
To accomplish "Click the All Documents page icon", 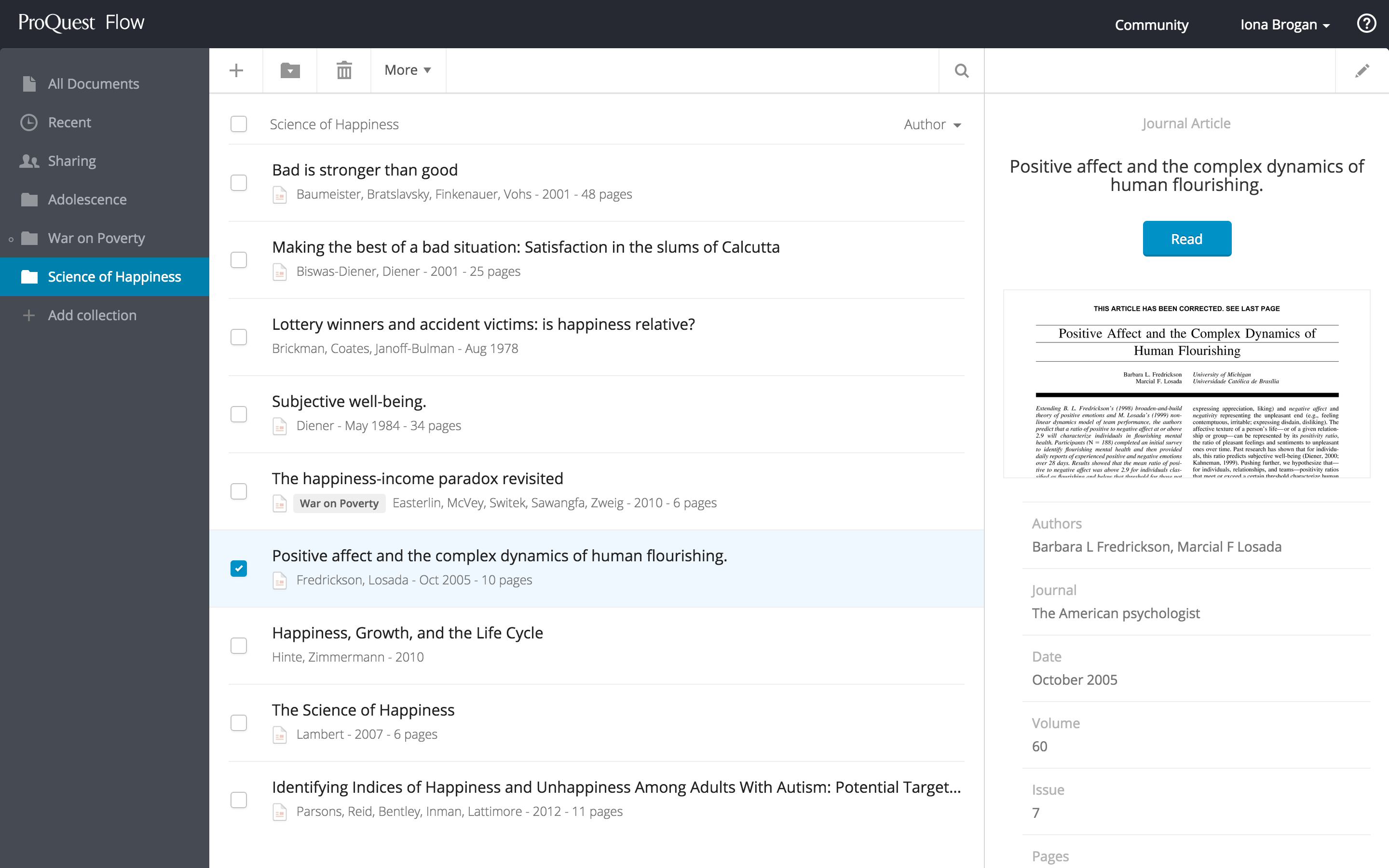I will 29,84.
